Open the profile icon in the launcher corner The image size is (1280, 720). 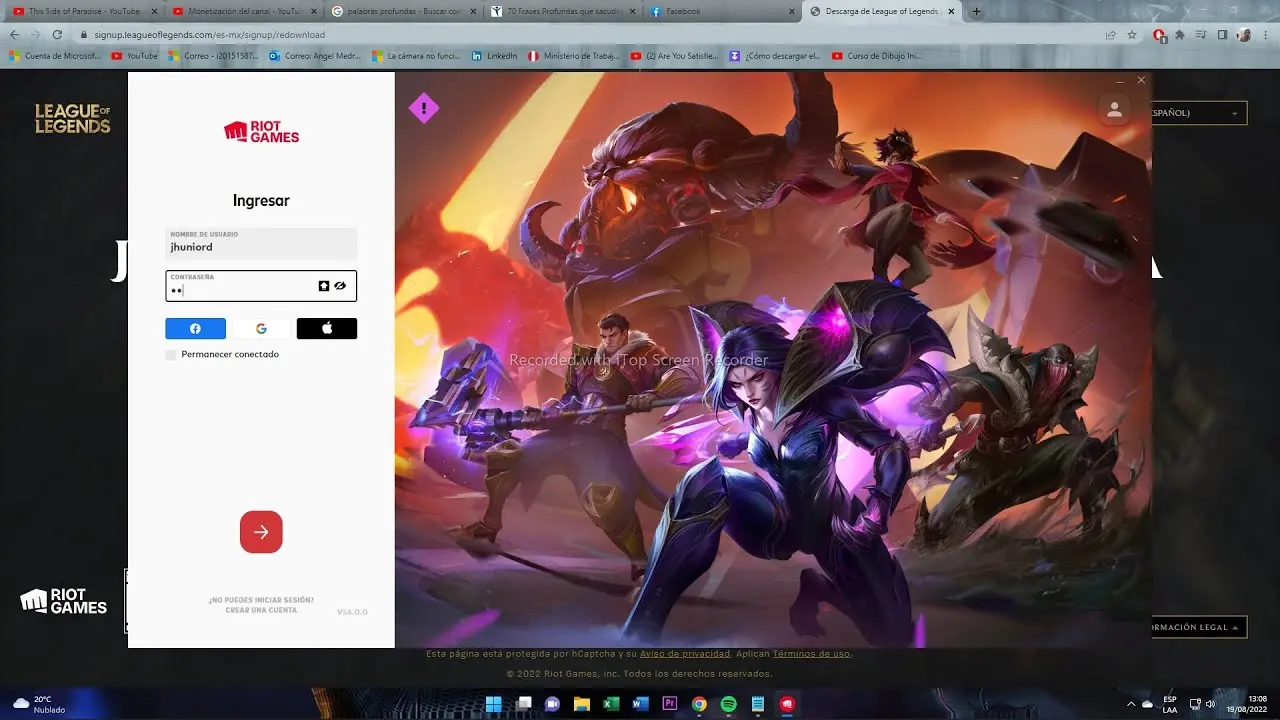(1114, 110)
